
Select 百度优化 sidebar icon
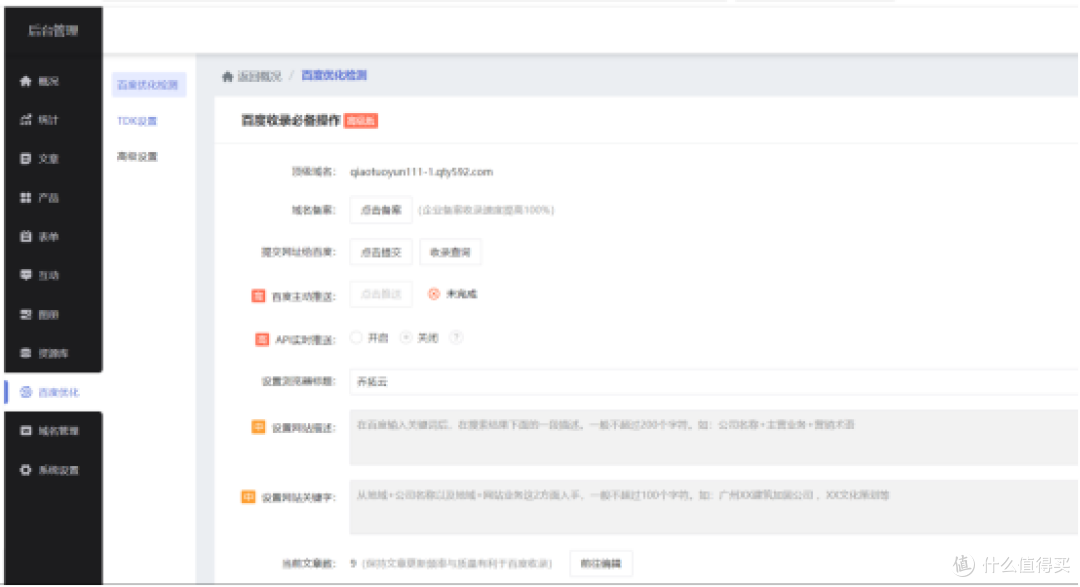point(25,392)
